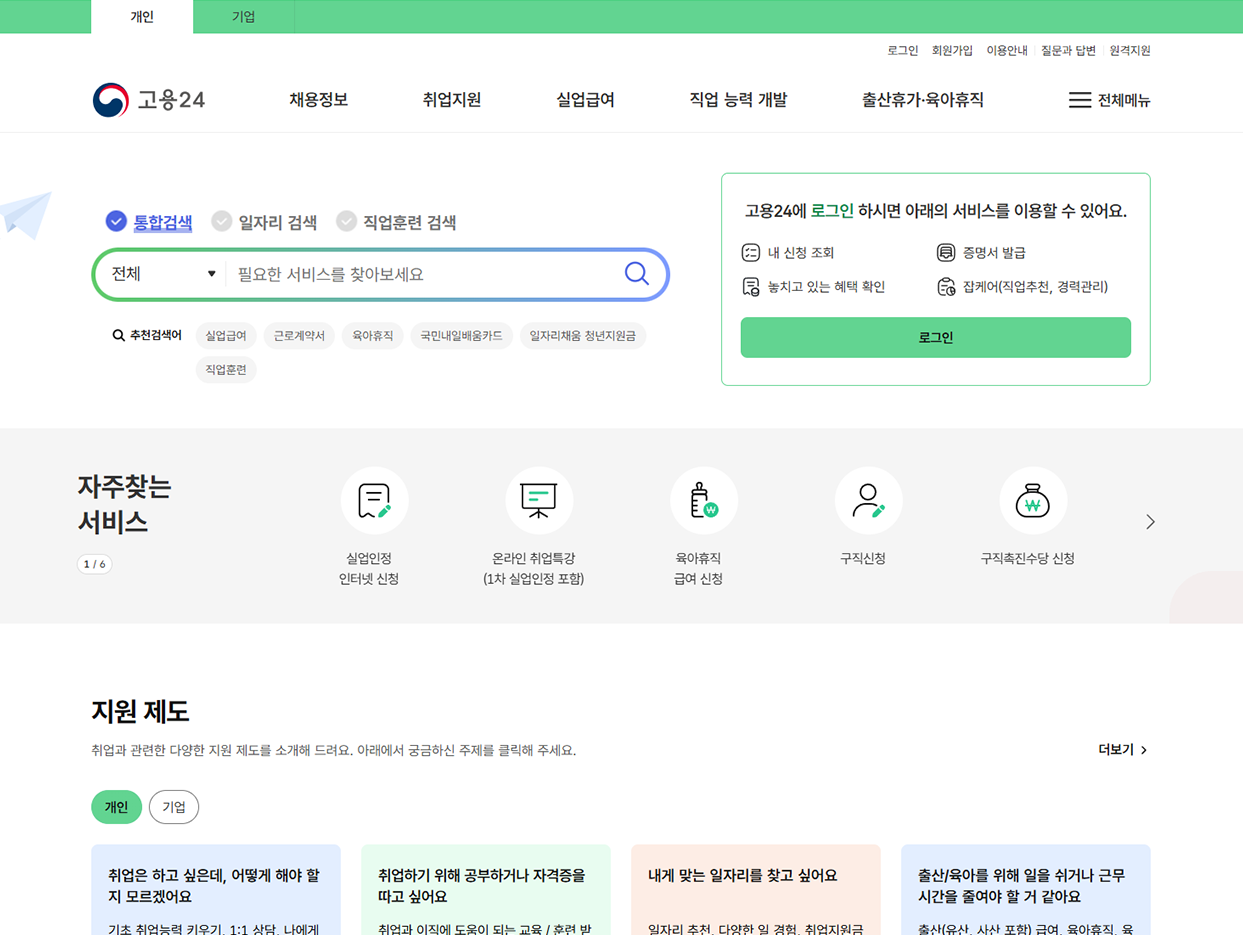Open the 원격지원 link
The height and width of the screenshot is (935, 1243).
click(1130, 50)
